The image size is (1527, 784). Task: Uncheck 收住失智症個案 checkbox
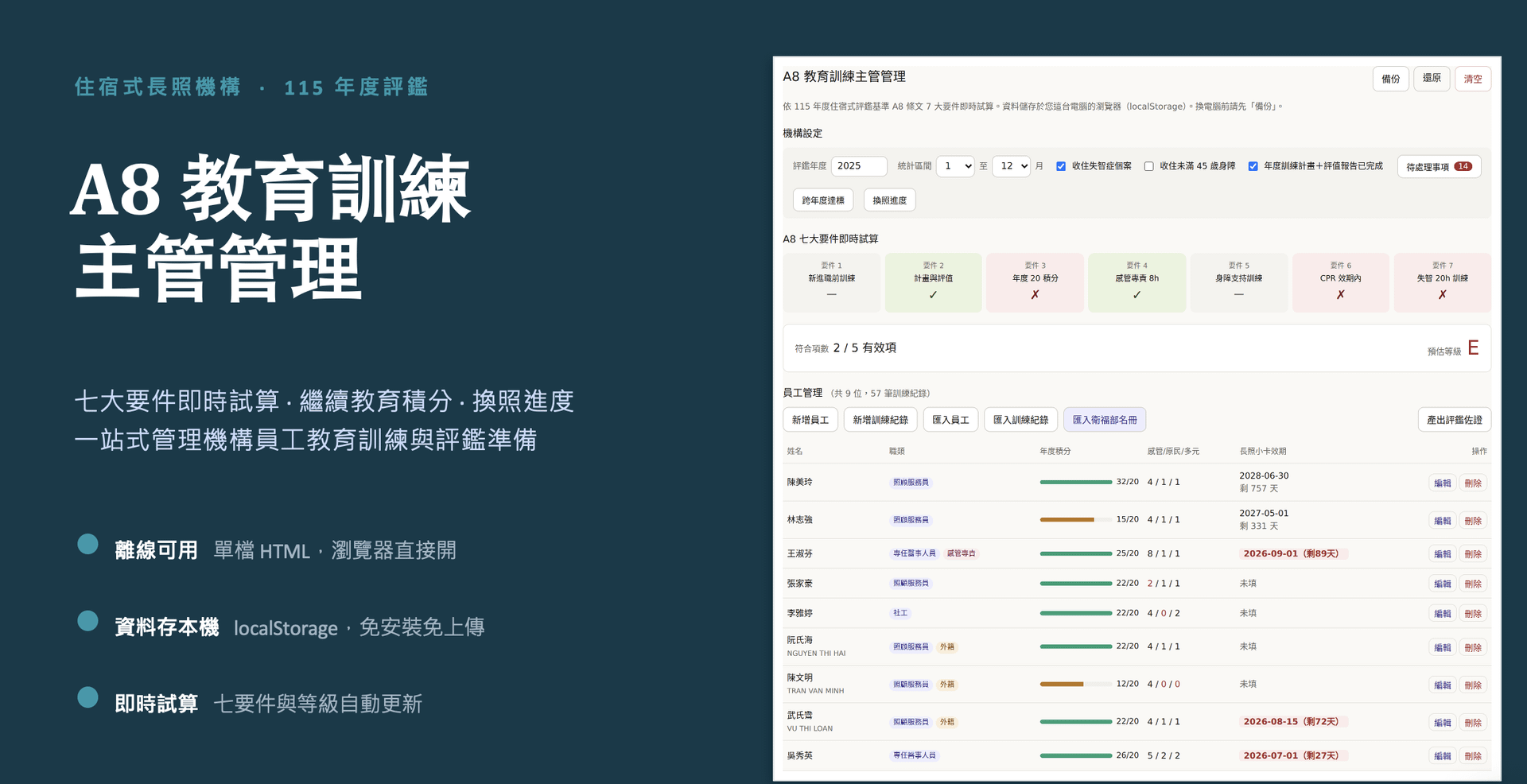click(x=1061, y=166)
